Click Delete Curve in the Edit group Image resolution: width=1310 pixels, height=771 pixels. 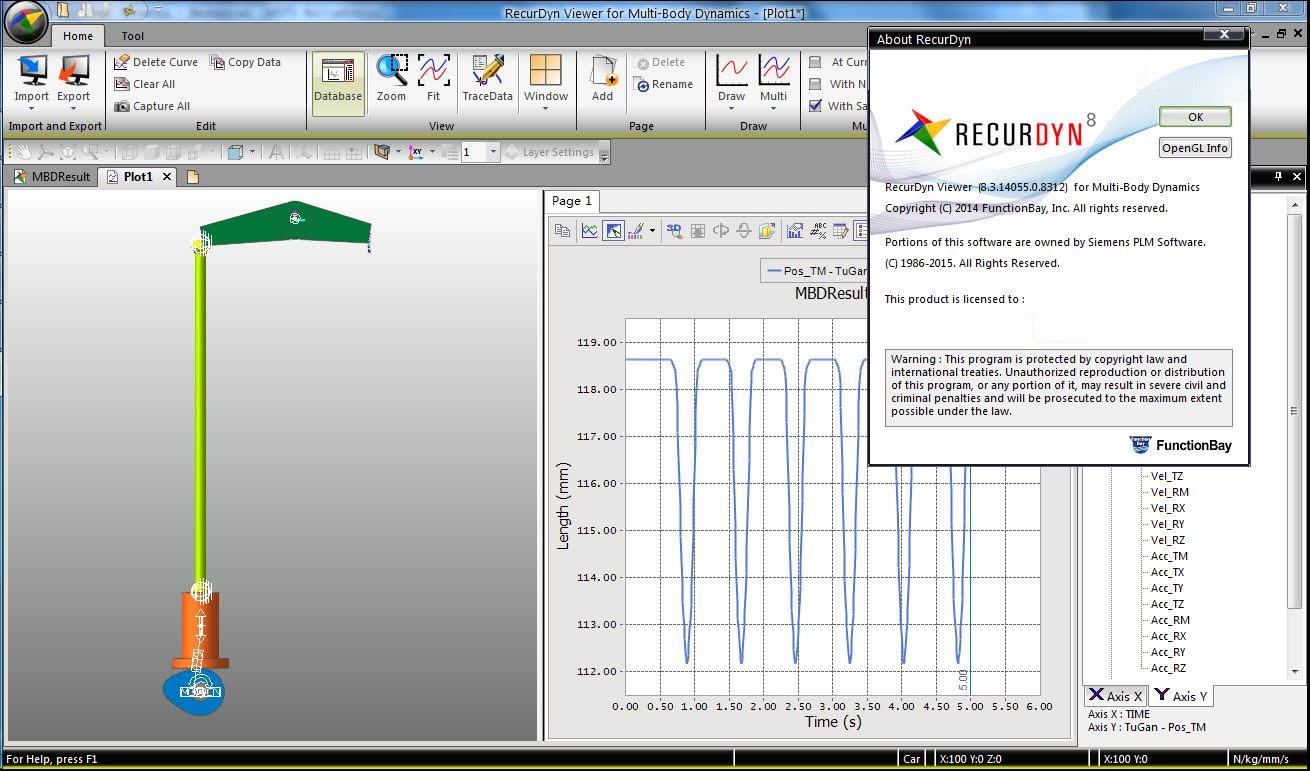pyautogui.click(x=156, y=62)
